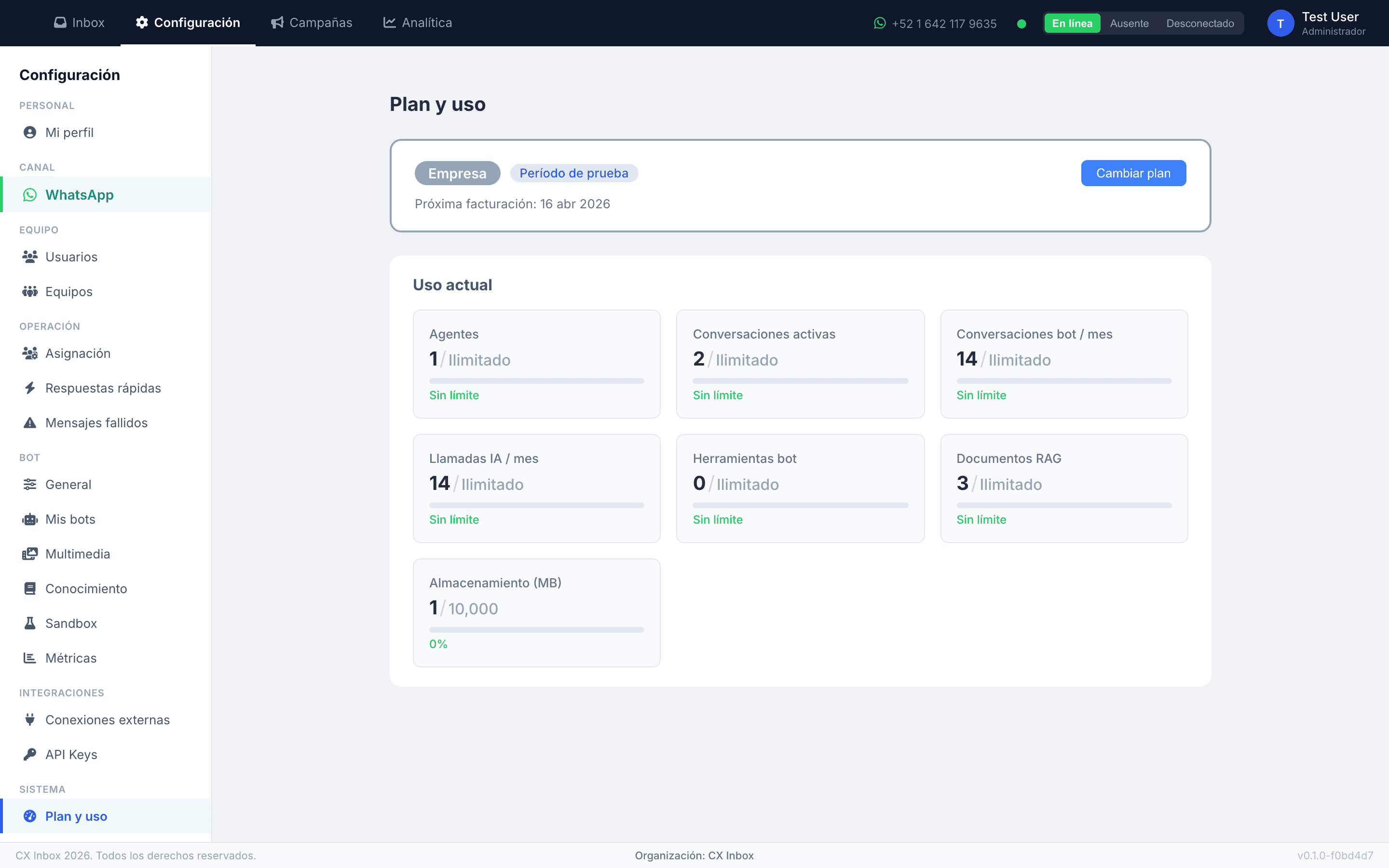Click the "Organización: CX Inbox" footer text
Viewport: 1389px width, 868px height.
pos(694,855)
